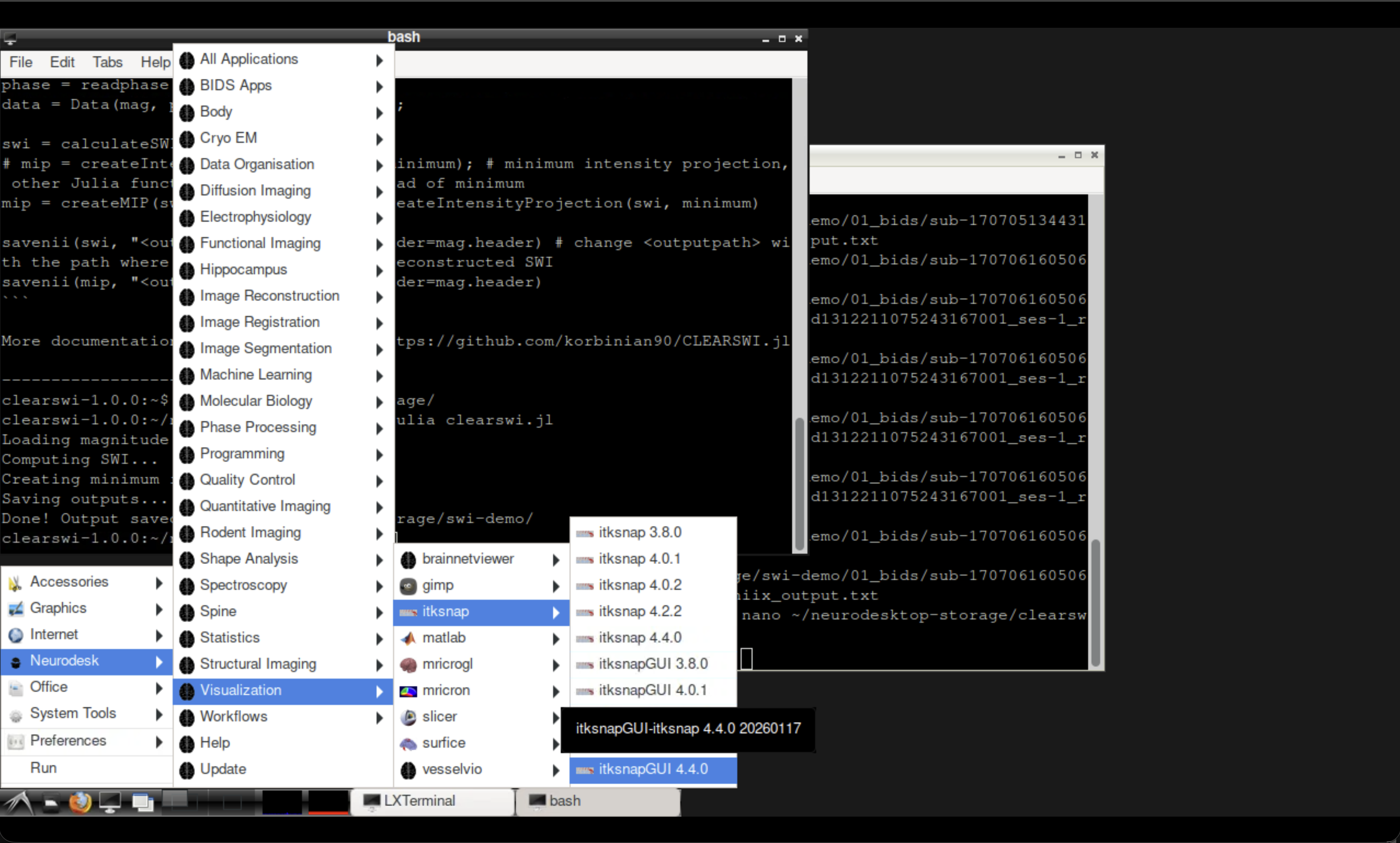Select the Neurodesk category in start menu
This screenshot has height=843, width=1400.
[86, 661]
